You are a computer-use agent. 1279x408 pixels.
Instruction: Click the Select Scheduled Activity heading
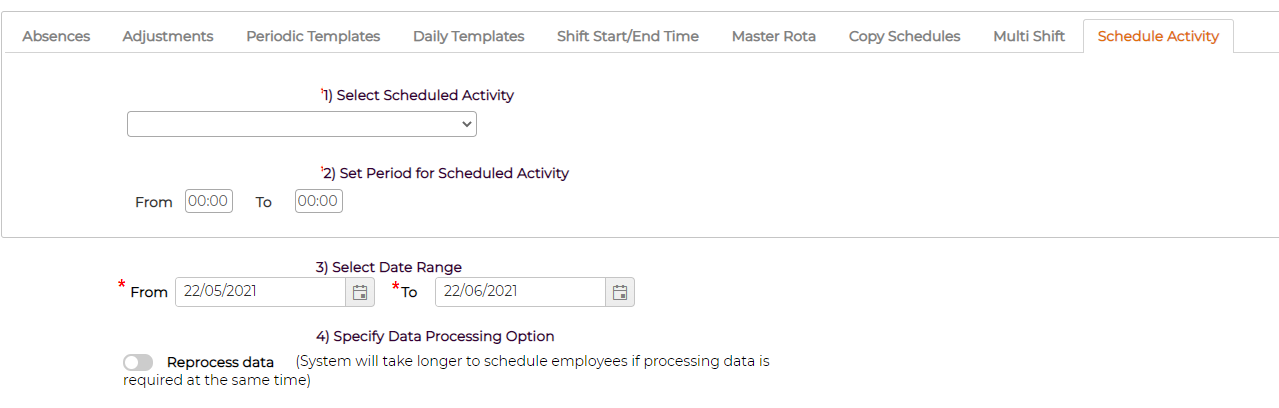point(418,95)
